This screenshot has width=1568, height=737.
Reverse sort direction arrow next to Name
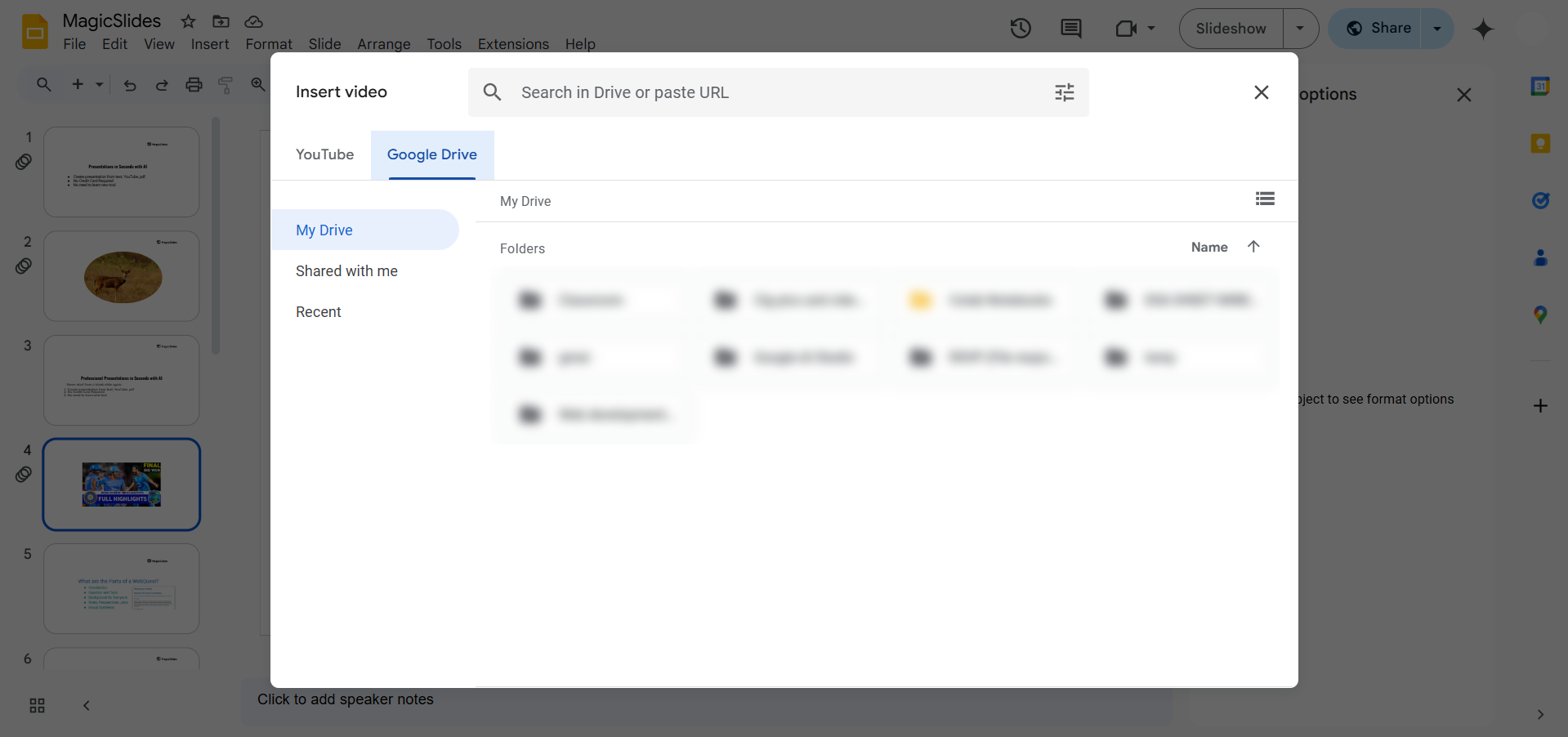point(1253,247)
